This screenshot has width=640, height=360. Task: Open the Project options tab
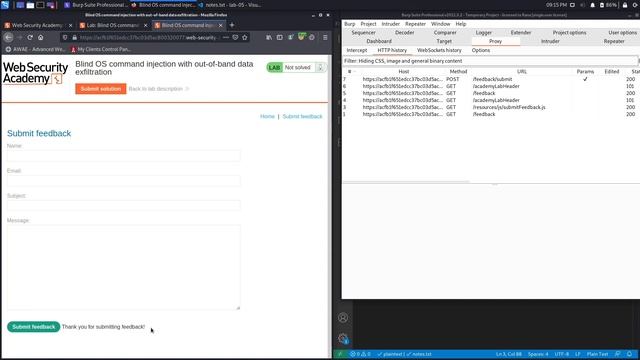pos(569,33)
